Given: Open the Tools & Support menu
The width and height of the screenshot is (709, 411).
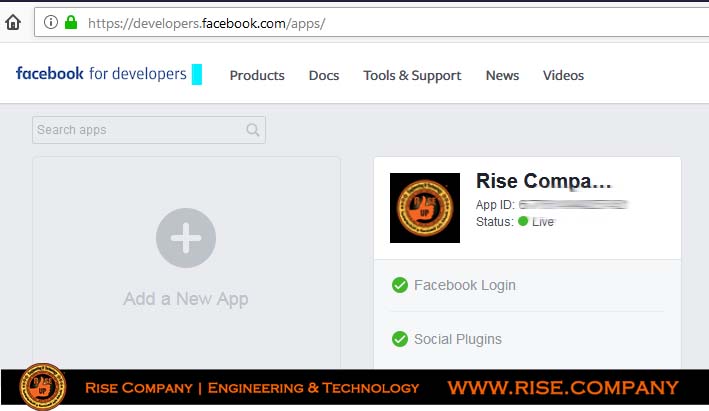Looking at the screenshot, I should click(412, 76).
